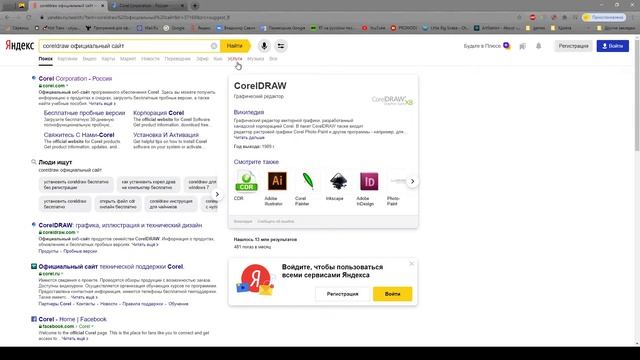Viewport: 640px width, 360px height.
Task: Click the browser back arrow
Action: point(7,17)
